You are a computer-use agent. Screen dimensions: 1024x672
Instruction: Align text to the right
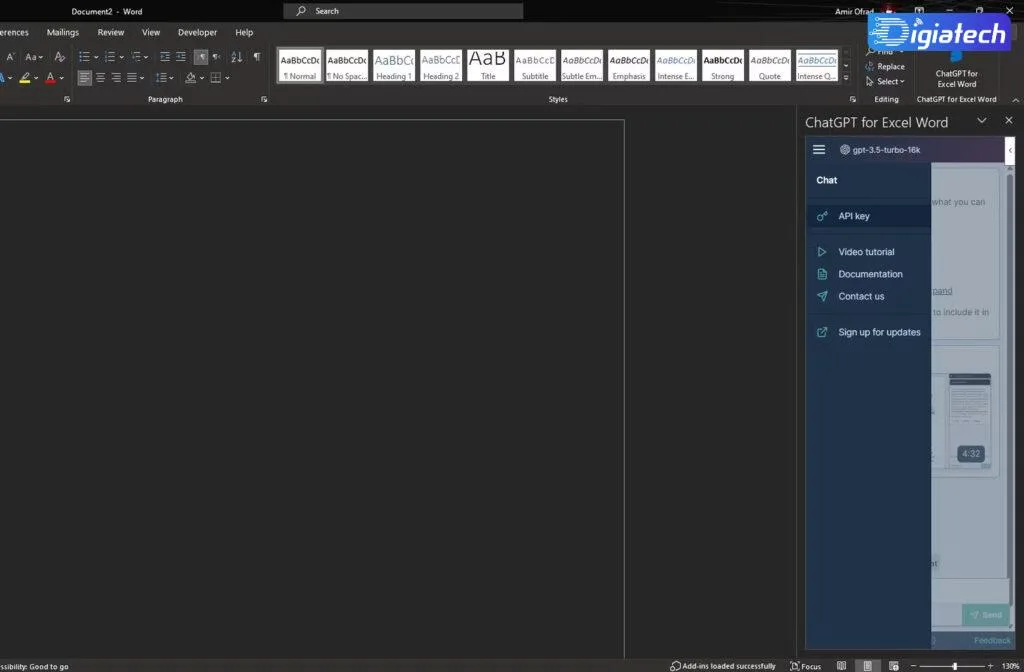(116, 78)
